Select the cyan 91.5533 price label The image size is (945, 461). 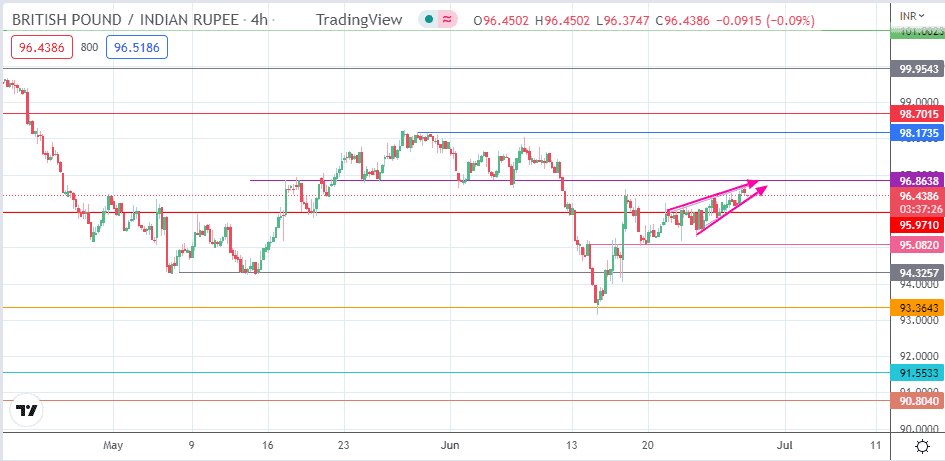[915, 373]
